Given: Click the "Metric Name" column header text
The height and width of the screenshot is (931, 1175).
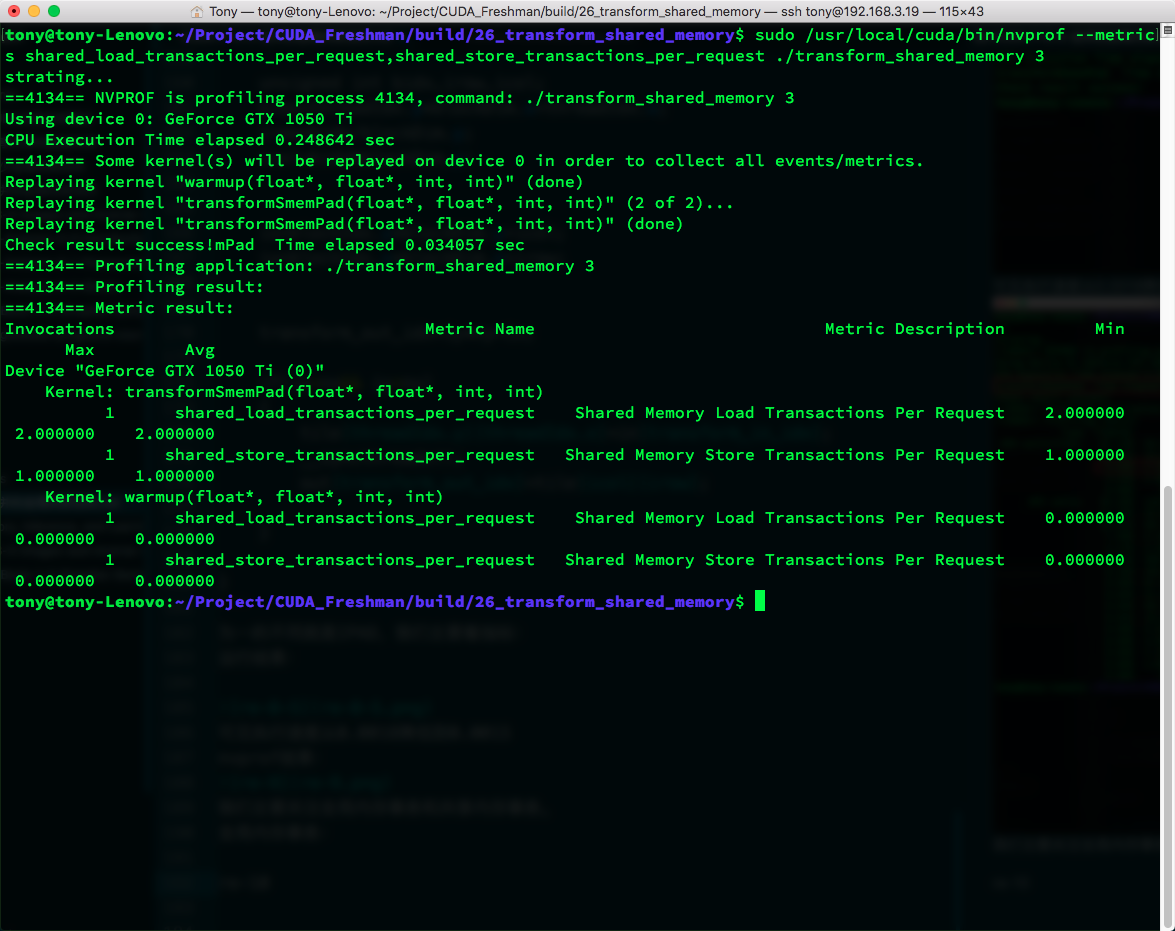Looking at the screenshot, I should click(x=479, y=329).
